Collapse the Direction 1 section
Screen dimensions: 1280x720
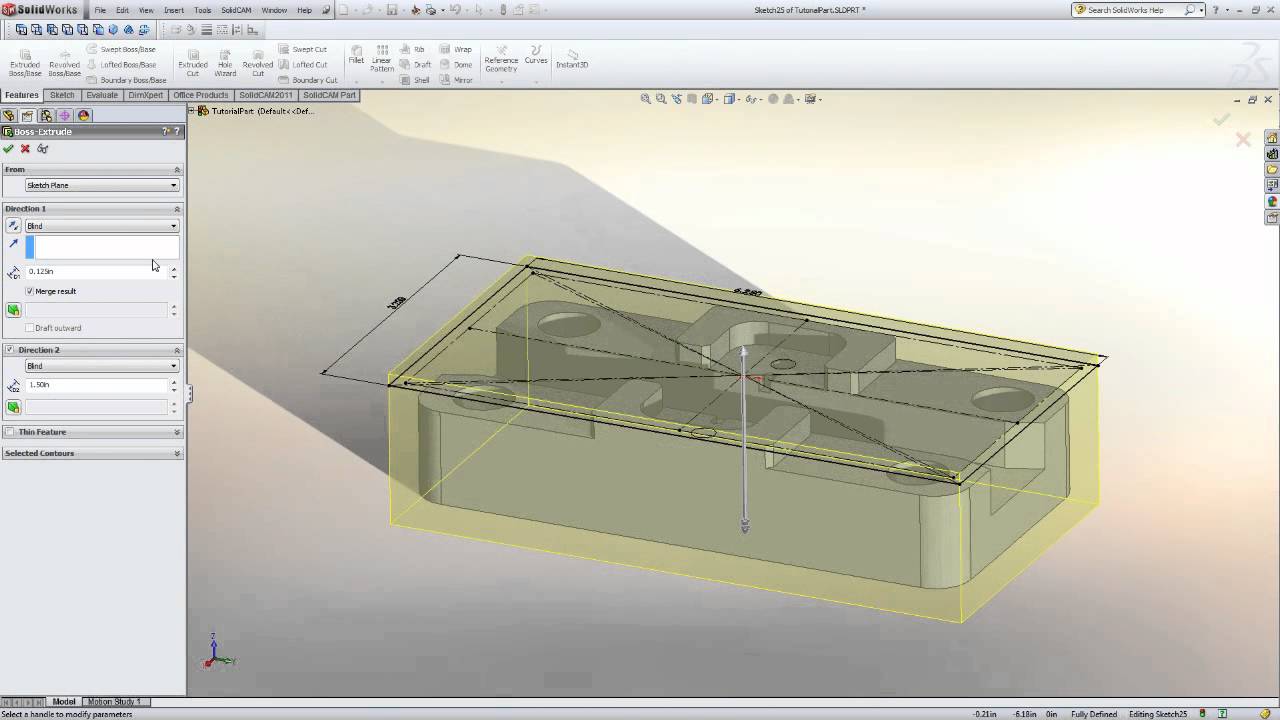click(177, 209)
